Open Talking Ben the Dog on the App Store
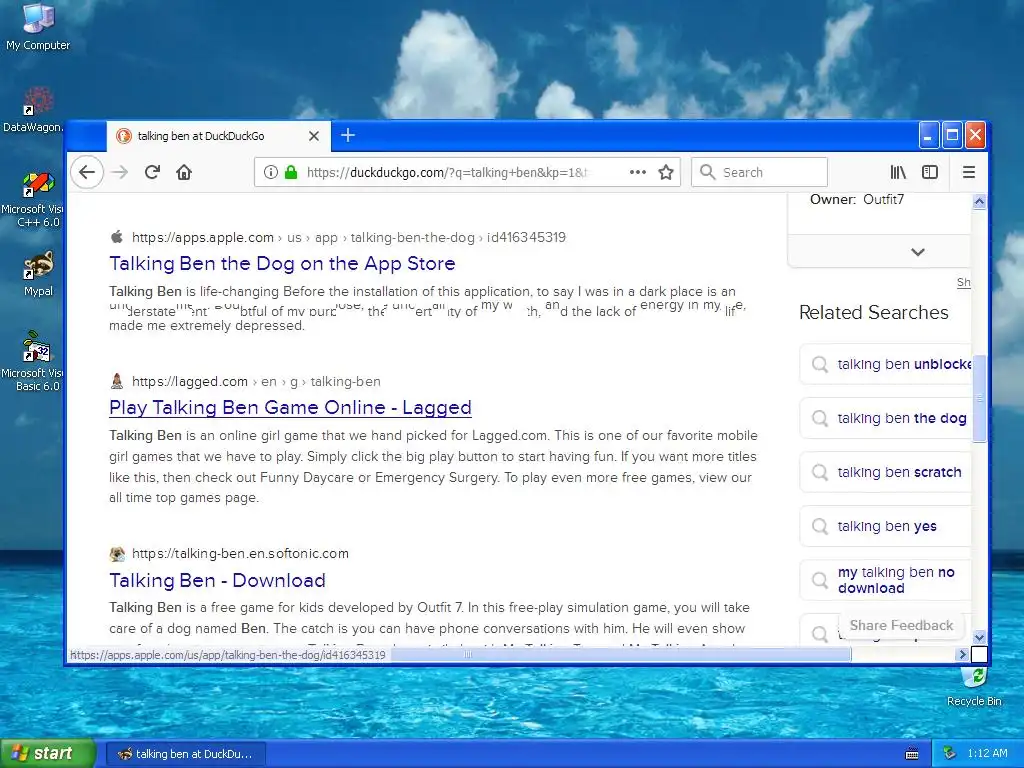The image size is (1024, 768). click(282, 263)
